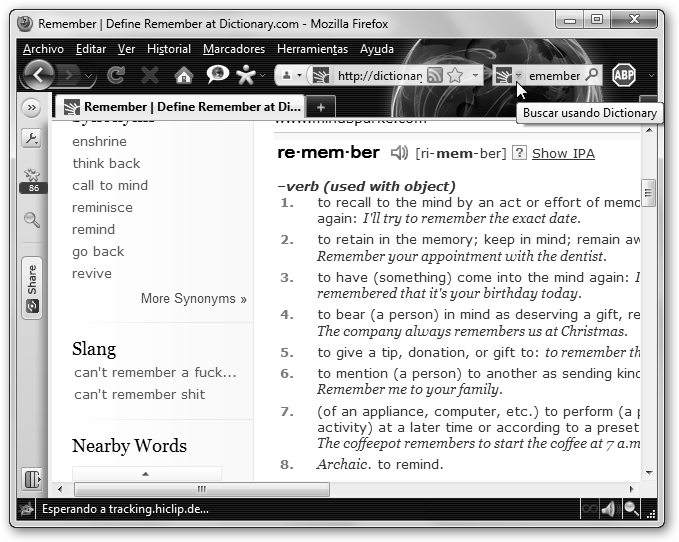The image size is (679, 542).
Task: Click the magnifier icon in the search box
Action: coord(591,75)
